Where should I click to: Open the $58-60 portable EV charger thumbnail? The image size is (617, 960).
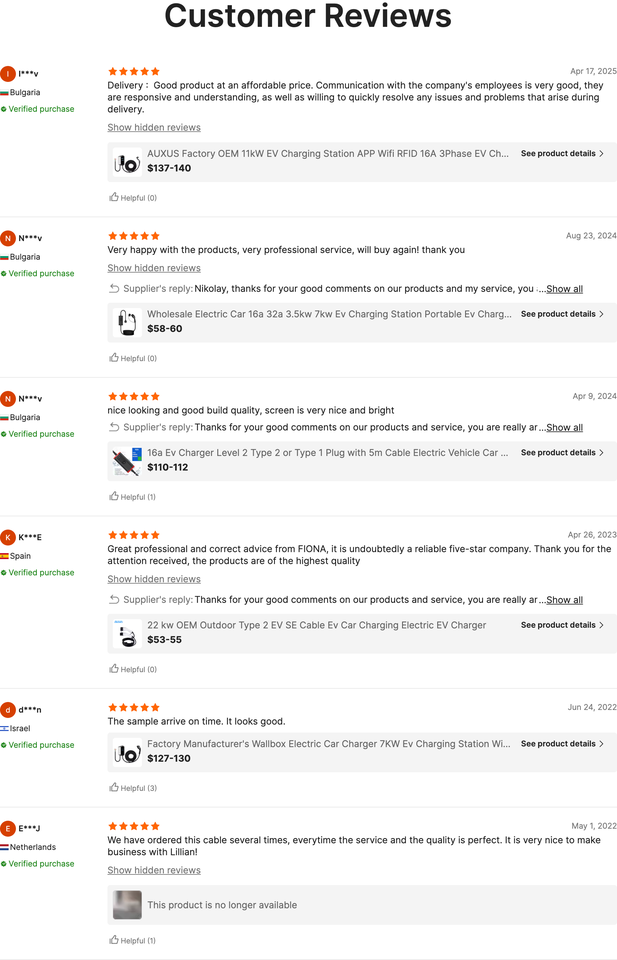point(127,322)
